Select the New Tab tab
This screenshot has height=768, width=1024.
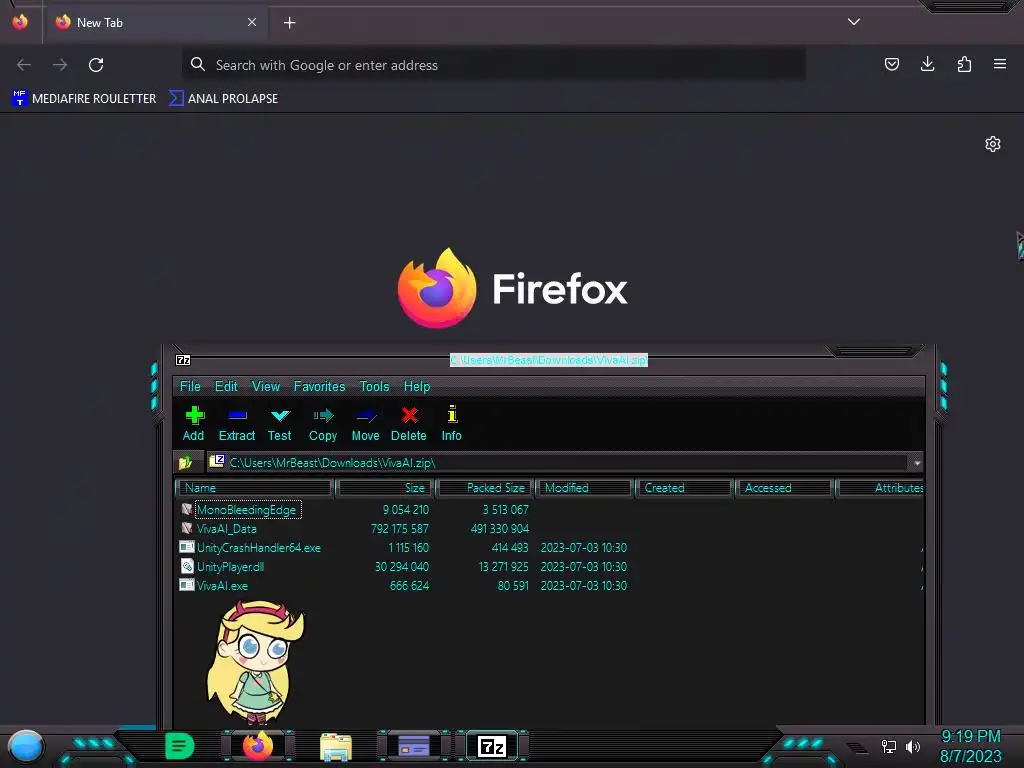tap(157, 23)
